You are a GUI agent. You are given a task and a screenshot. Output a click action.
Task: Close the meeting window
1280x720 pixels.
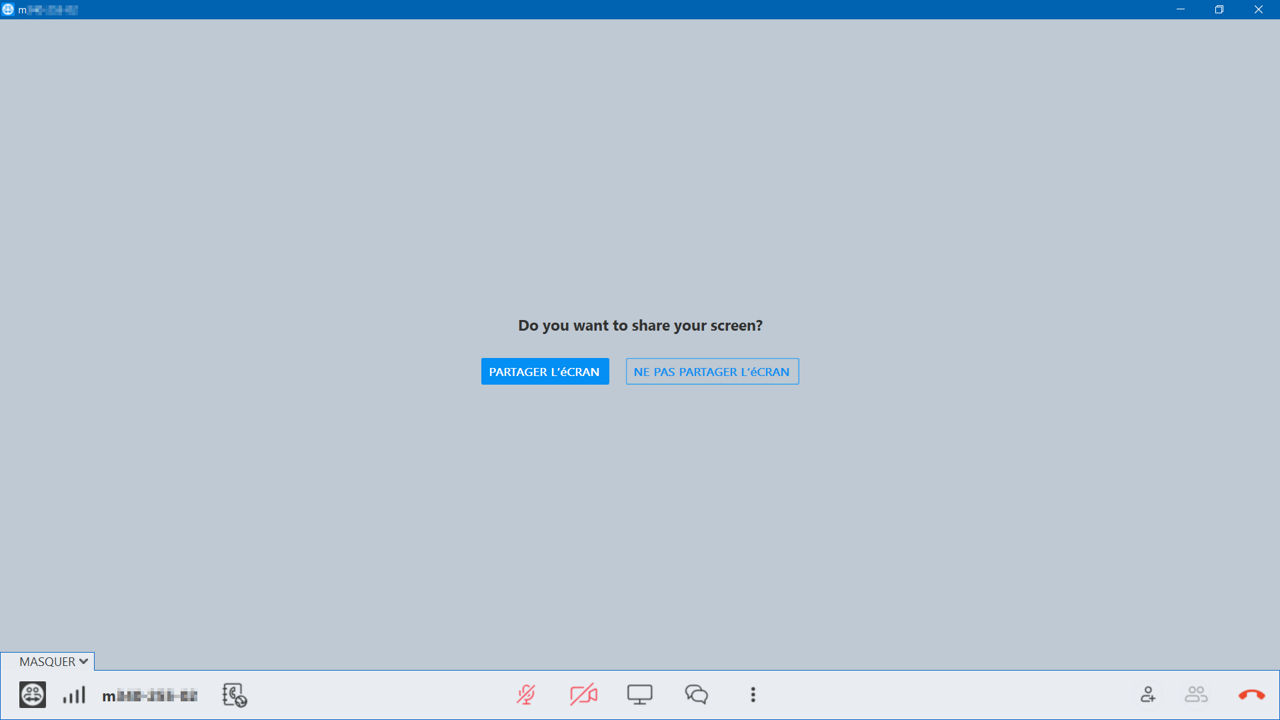point(1259,9)
